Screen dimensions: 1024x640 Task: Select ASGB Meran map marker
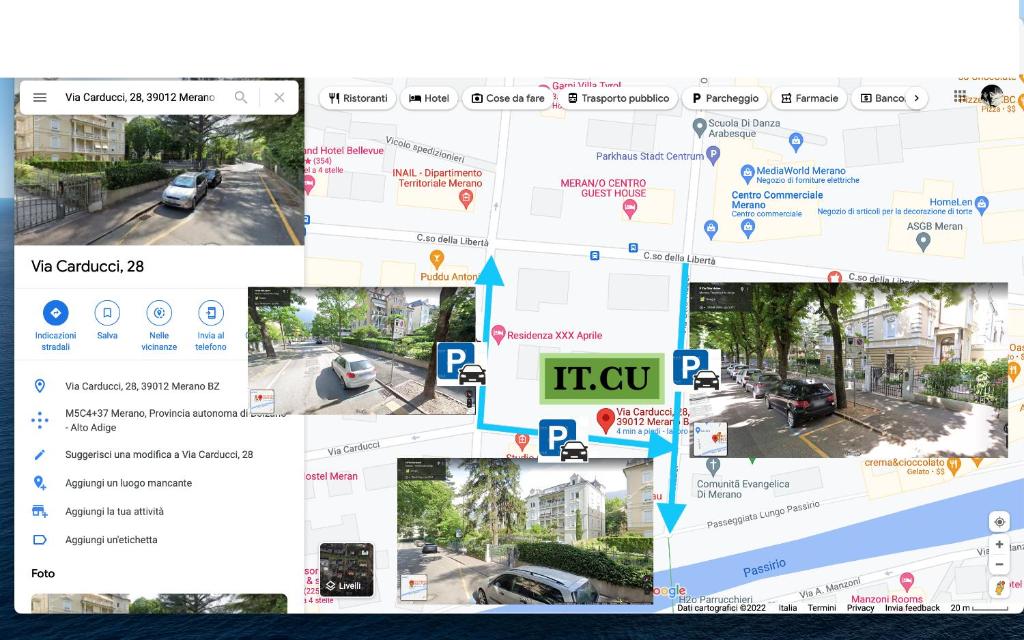tap(923, 242)
